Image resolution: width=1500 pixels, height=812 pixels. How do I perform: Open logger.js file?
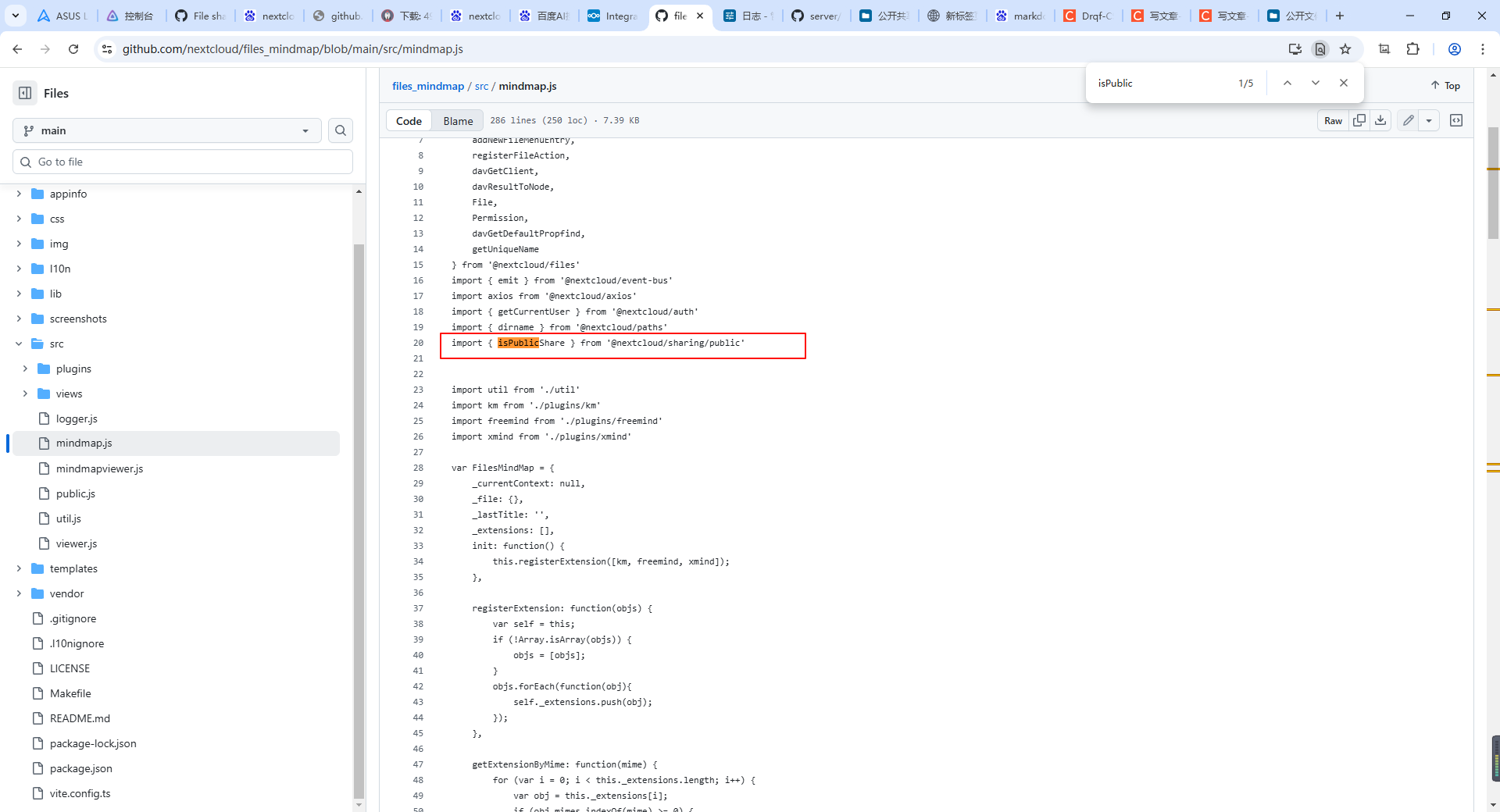tap(77, 418)
